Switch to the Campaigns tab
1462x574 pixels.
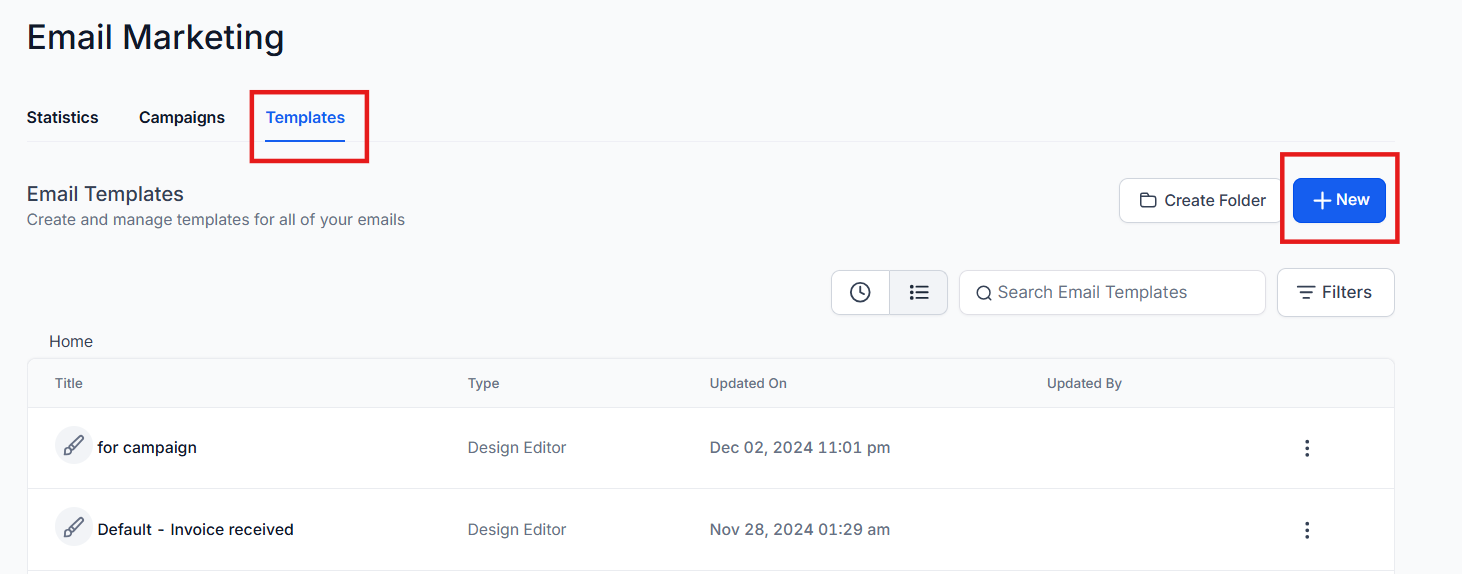coord(182,117)
